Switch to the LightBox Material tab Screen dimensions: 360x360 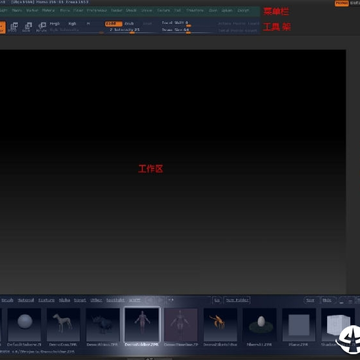[26, 300]
